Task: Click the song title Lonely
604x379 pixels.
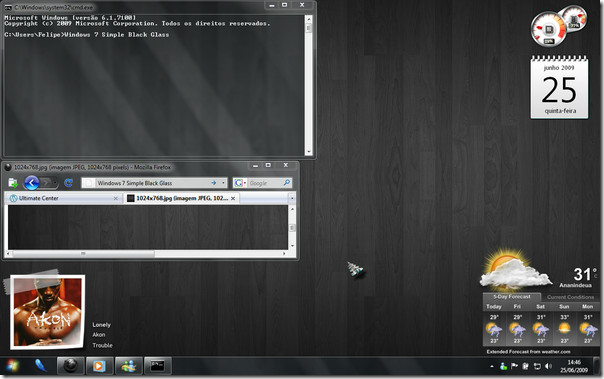Action: pyautogui.click(x=101, y=325)
